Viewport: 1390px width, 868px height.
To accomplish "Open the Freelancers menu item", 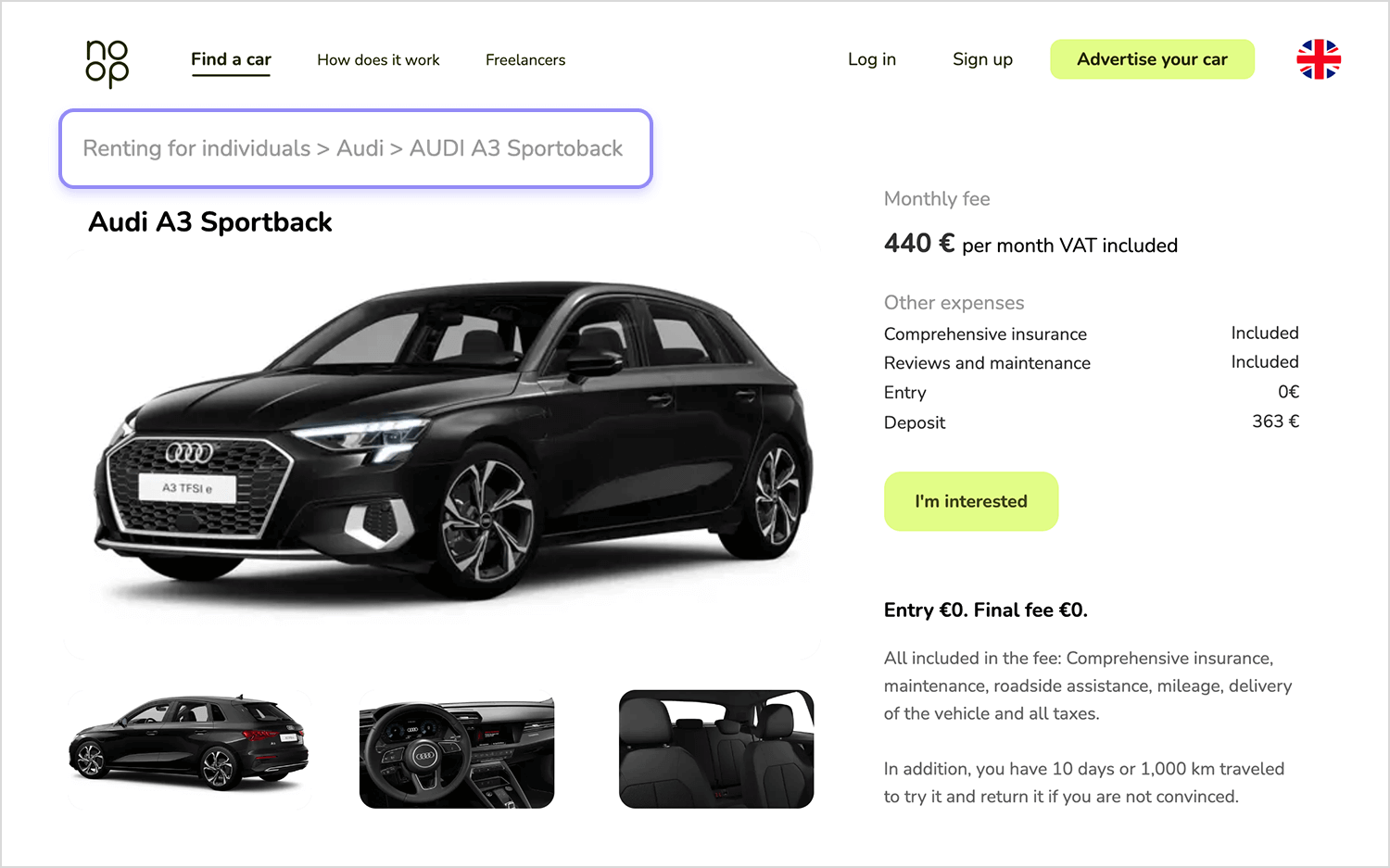I will [525, 59].
